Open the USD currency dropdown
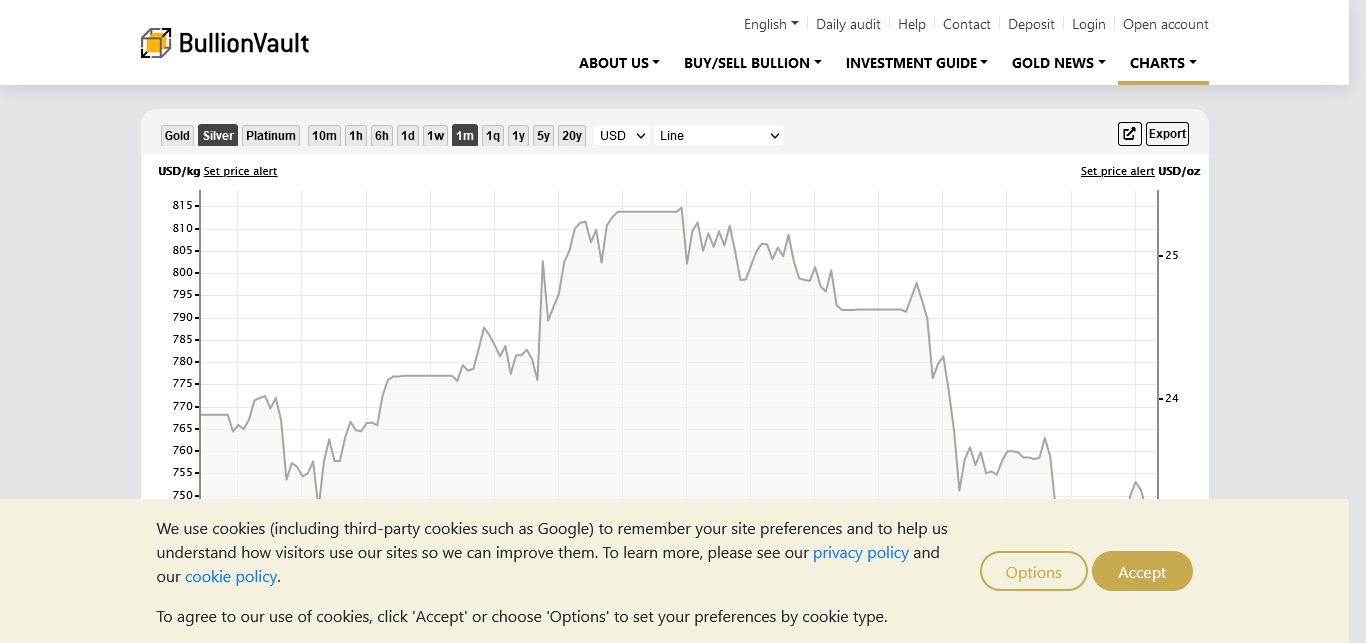1366x643 pixels. click(622, 136)
